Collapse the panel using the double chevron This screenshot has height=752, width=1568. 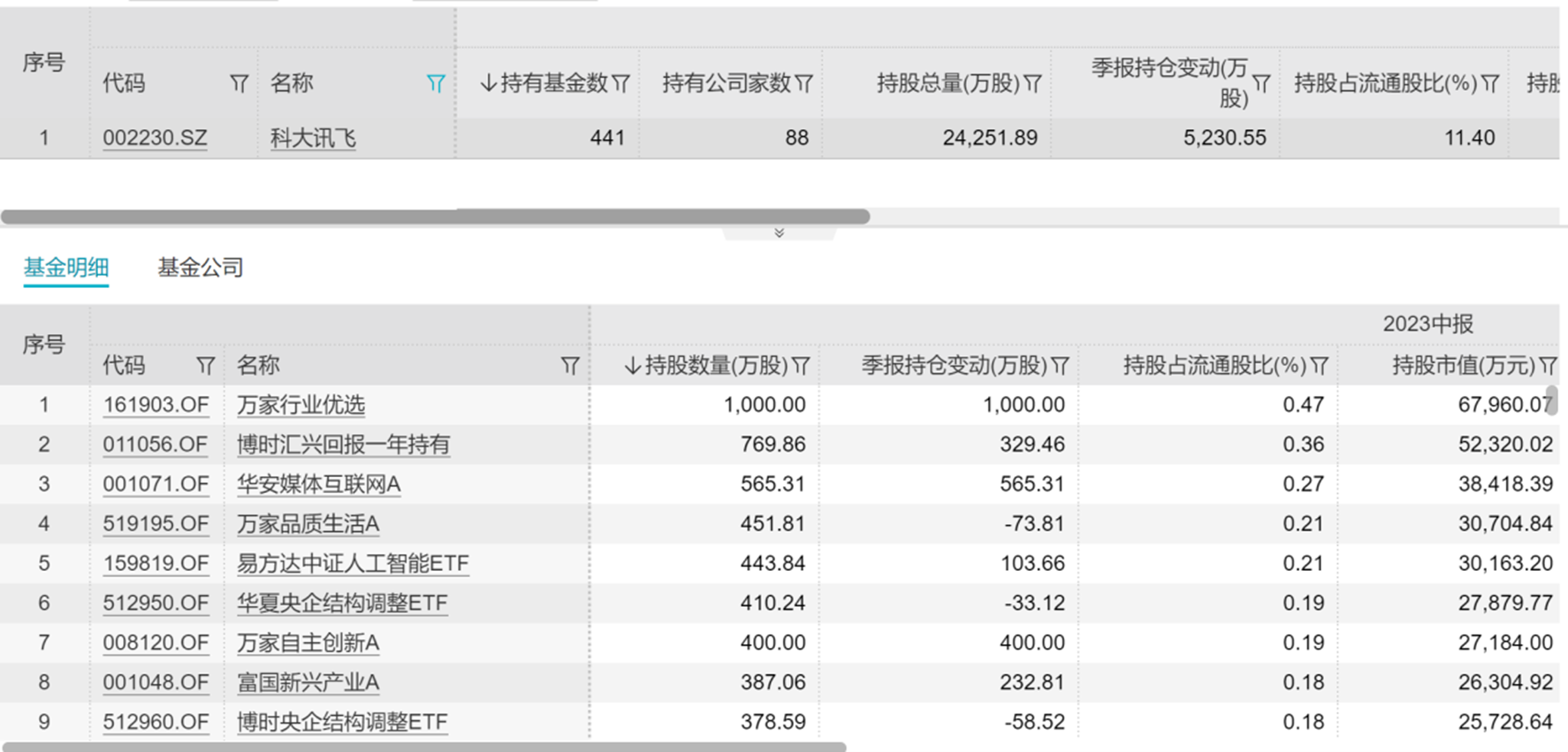click(779, 233)
